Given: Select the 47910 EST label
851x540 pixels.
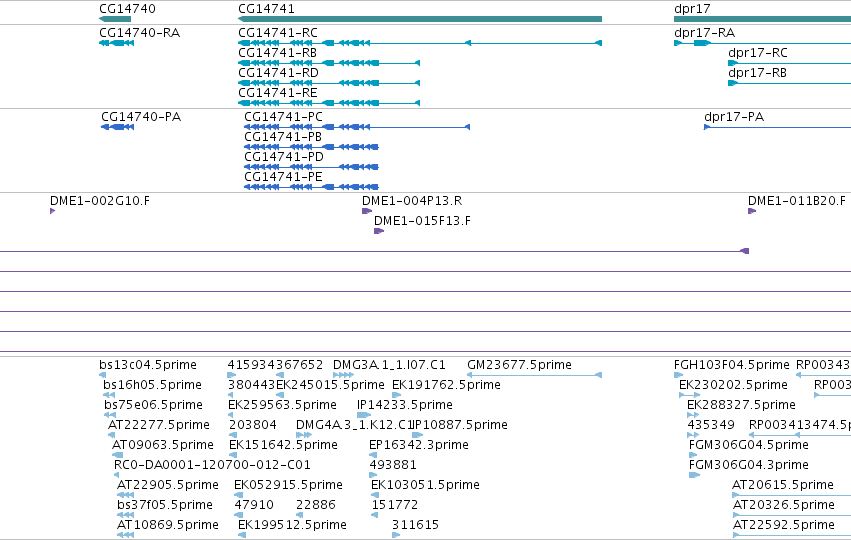Looking at the screenshot, I should point(254,505).
